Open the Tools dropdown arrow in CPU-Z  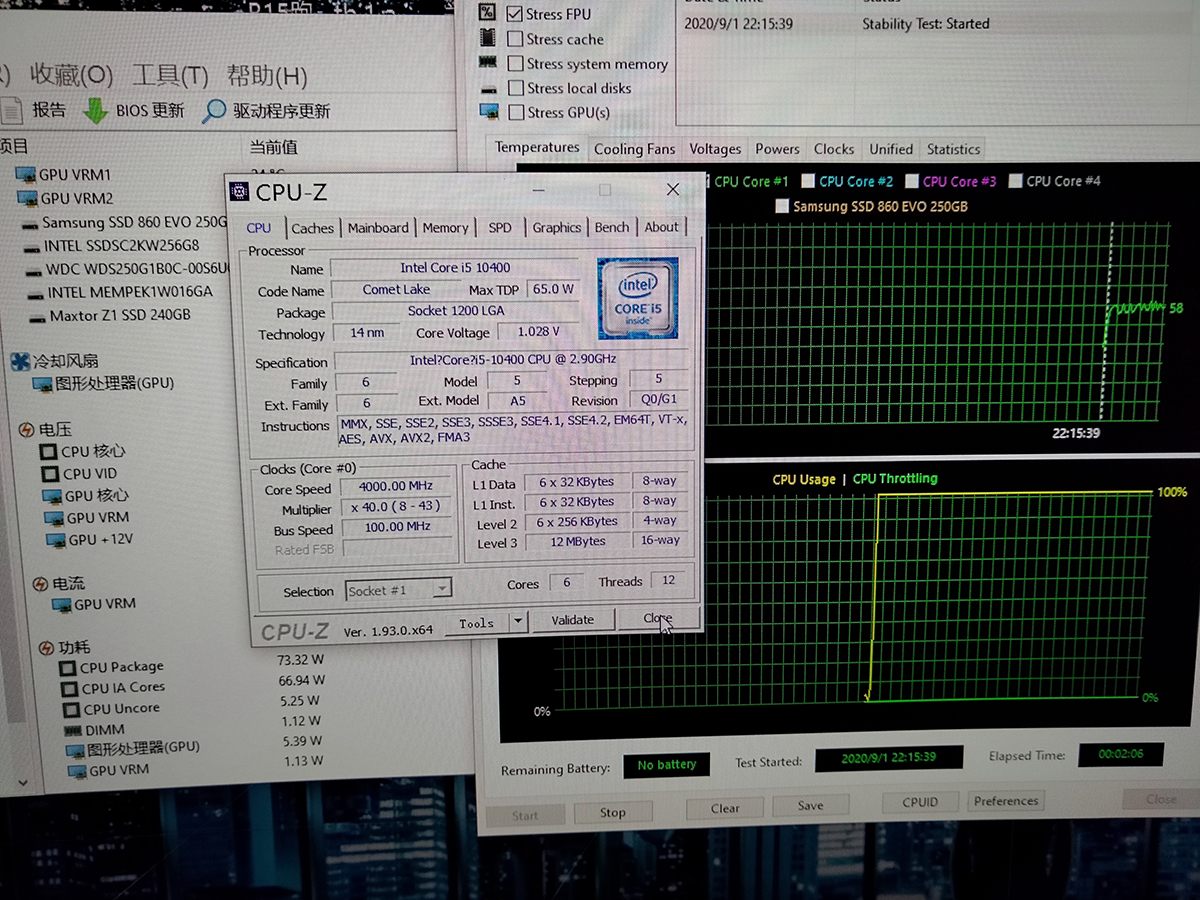coord(517,621)
